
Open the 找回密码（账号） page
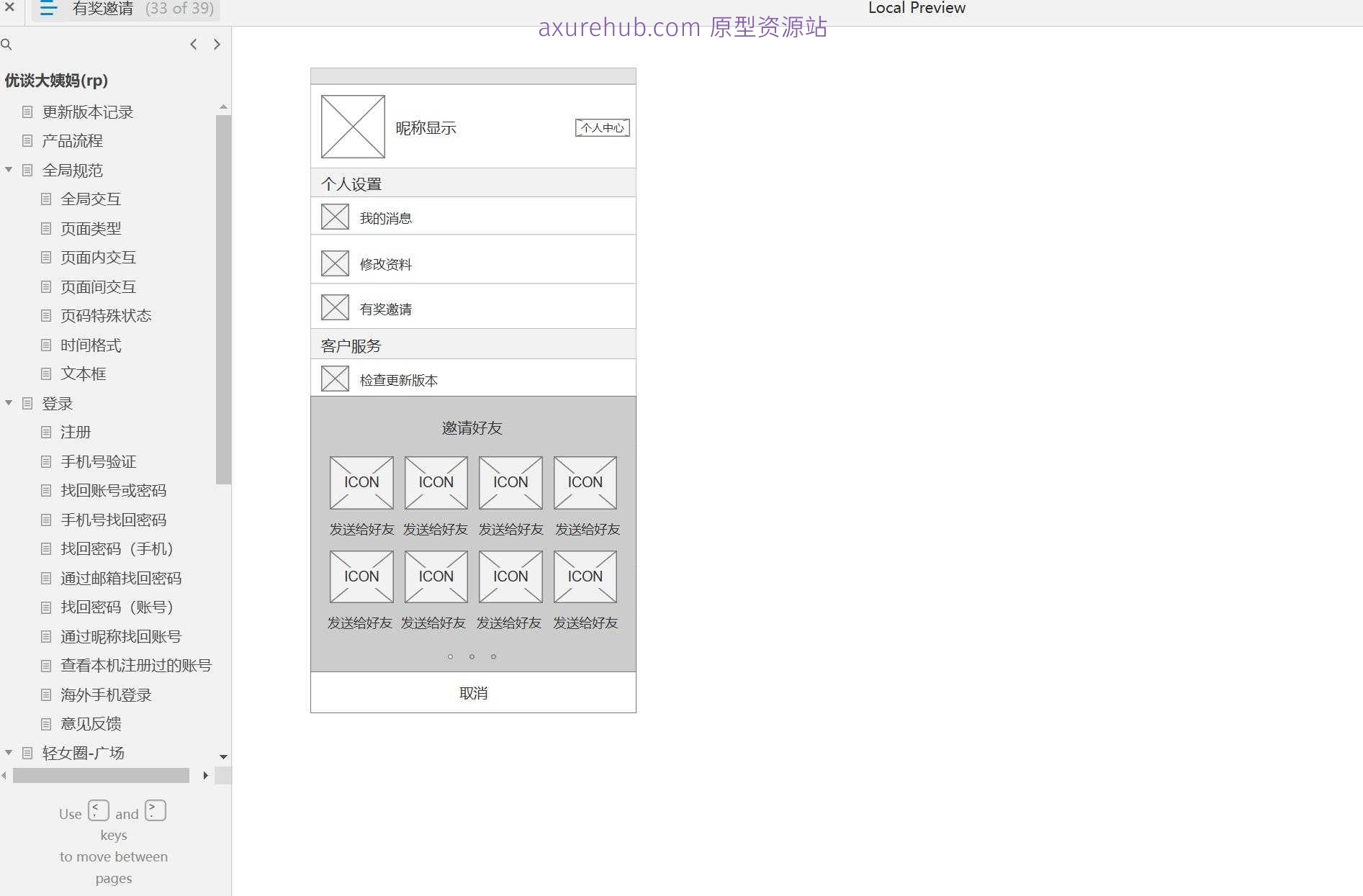pyautogui.click(x=117, y=607)
